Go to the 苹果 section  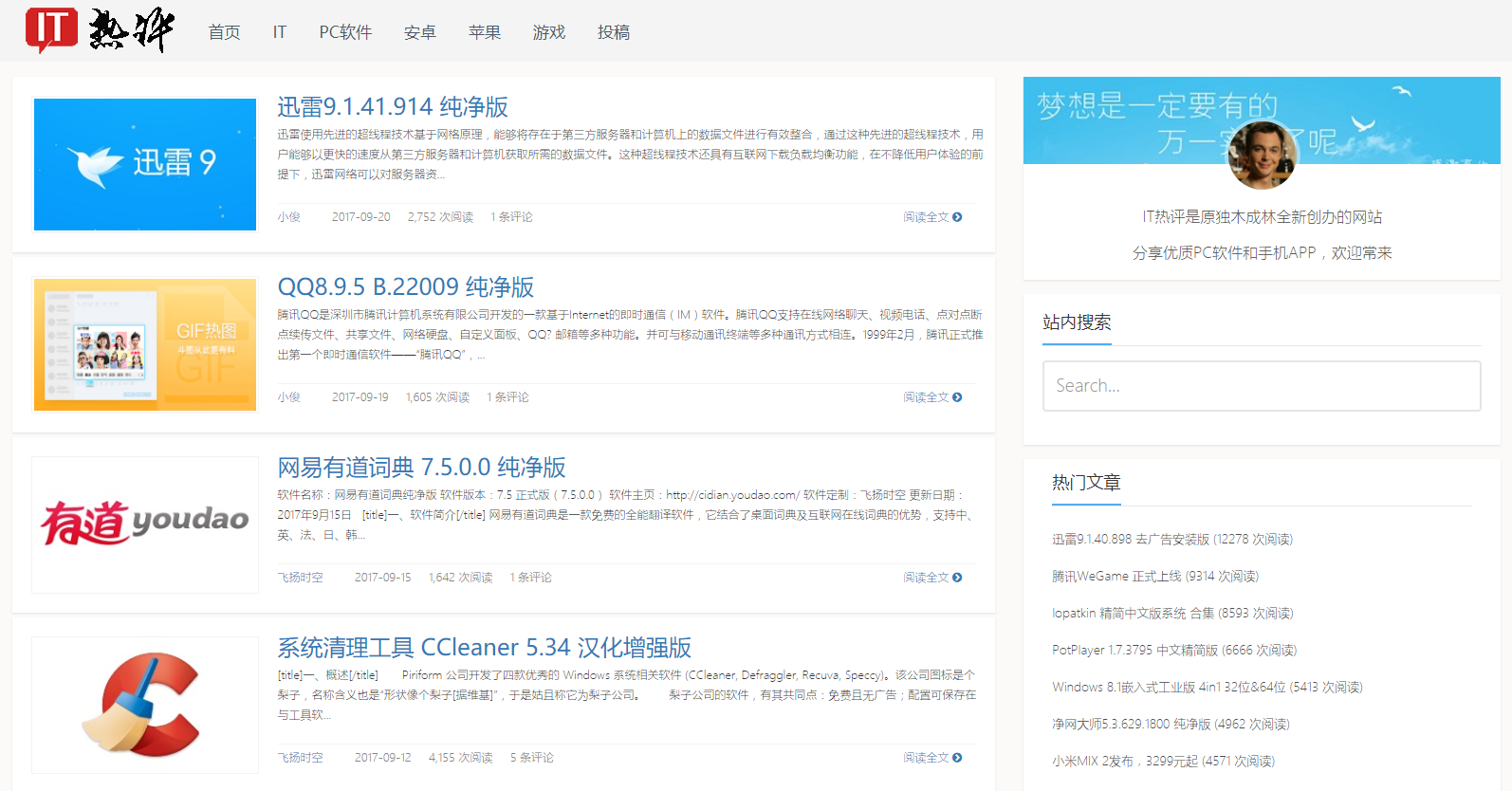[x=485, y=32]
